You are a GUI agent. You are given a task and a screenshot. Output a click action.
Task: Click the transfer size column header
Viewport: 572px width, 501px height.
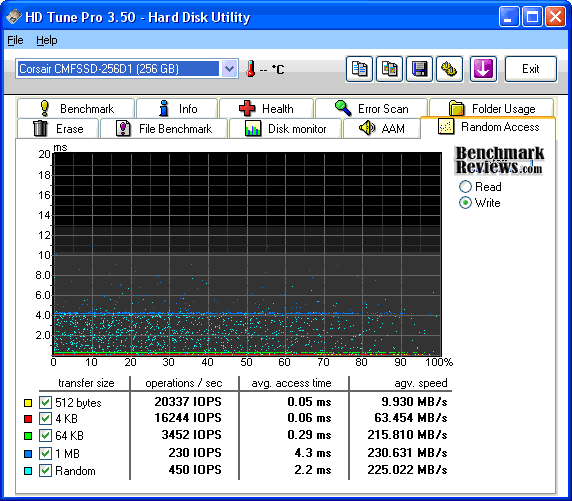(86, 383)
